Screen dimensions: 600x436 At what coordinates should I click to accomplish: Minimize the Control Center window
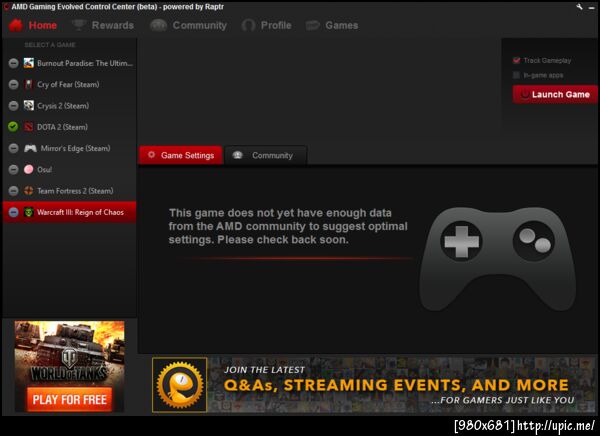(591, 7)
